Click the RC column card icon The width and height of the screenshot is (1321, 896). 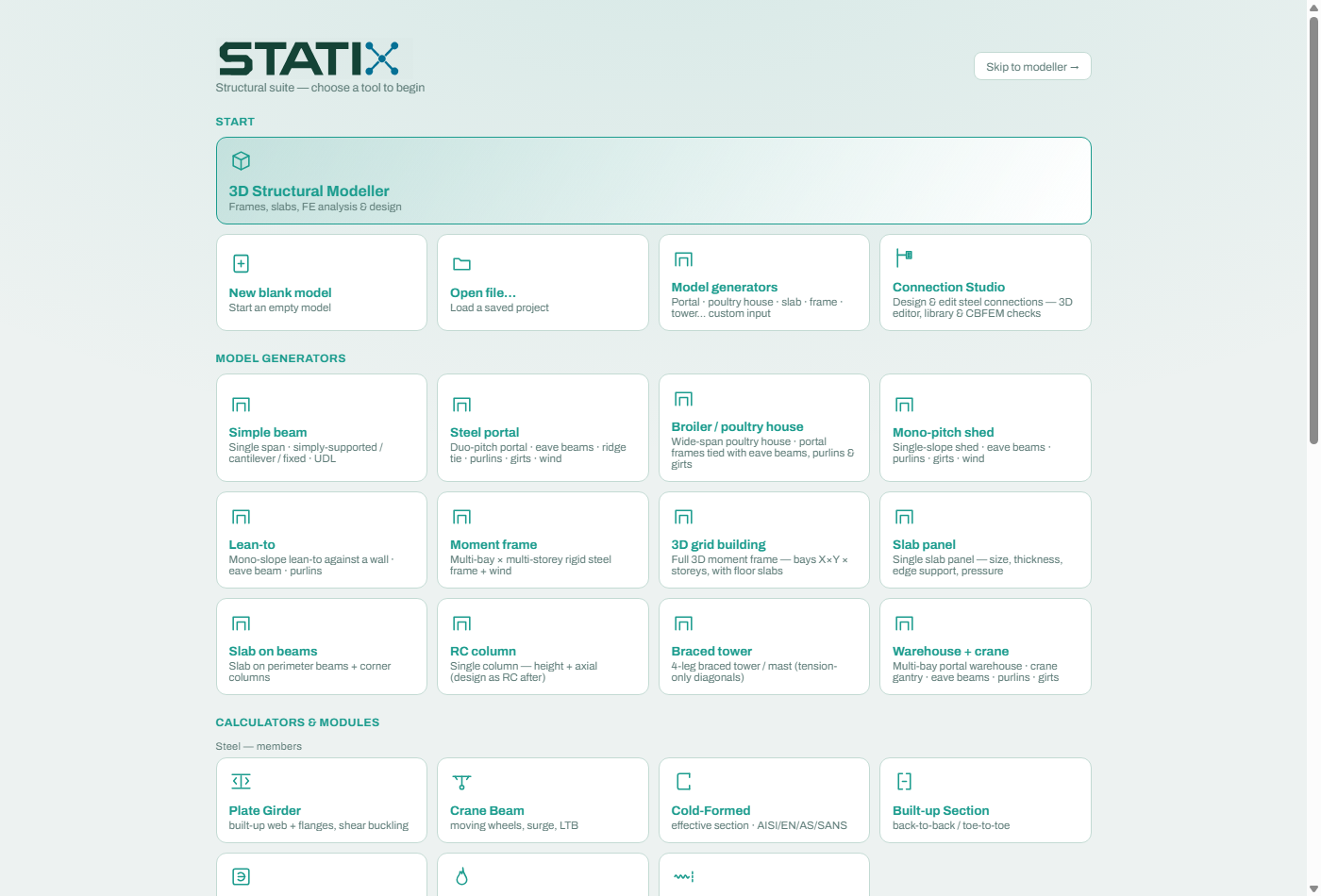462,623
